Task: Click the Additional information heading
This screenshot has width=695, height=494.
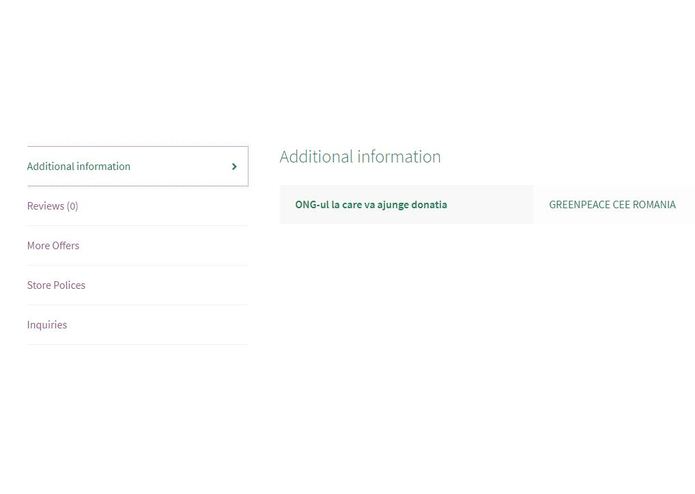Action: coord(360,156)
